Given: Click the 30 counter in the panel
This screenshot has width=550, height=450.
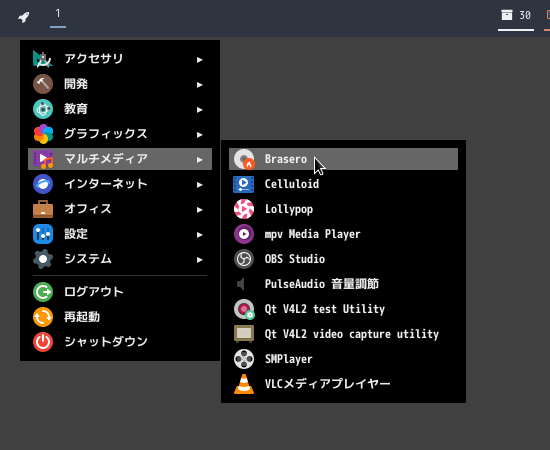Looking at the screenshot, I should (x=525, y=15).
